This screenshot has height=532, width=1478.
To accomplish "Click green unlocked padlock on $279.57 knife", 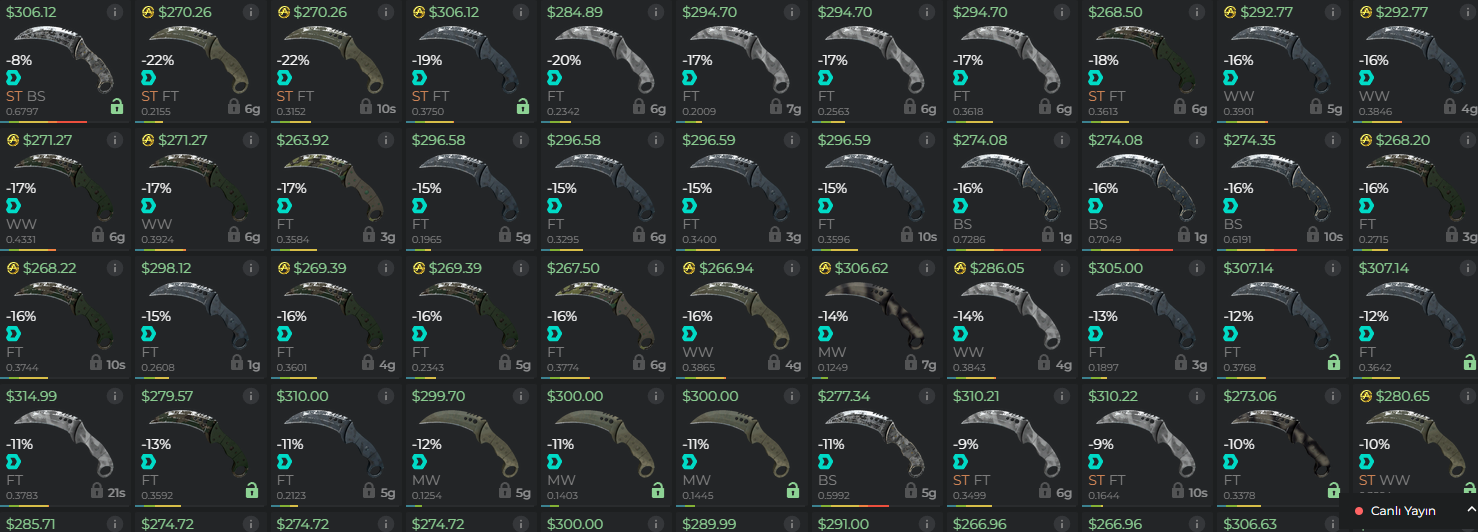I will coord(252,491).
